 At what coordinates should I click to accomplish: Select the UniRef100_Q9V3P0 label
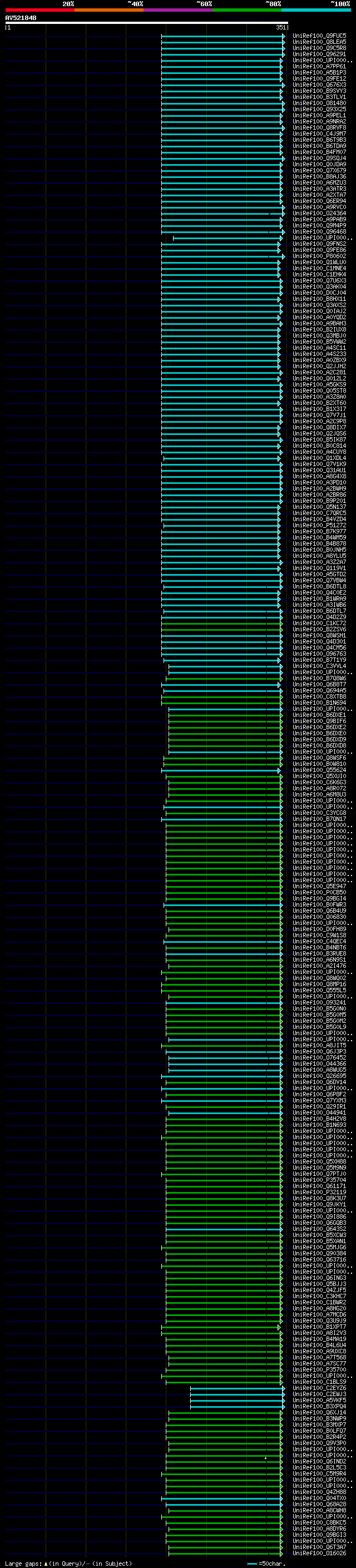tap(319, 1443)
